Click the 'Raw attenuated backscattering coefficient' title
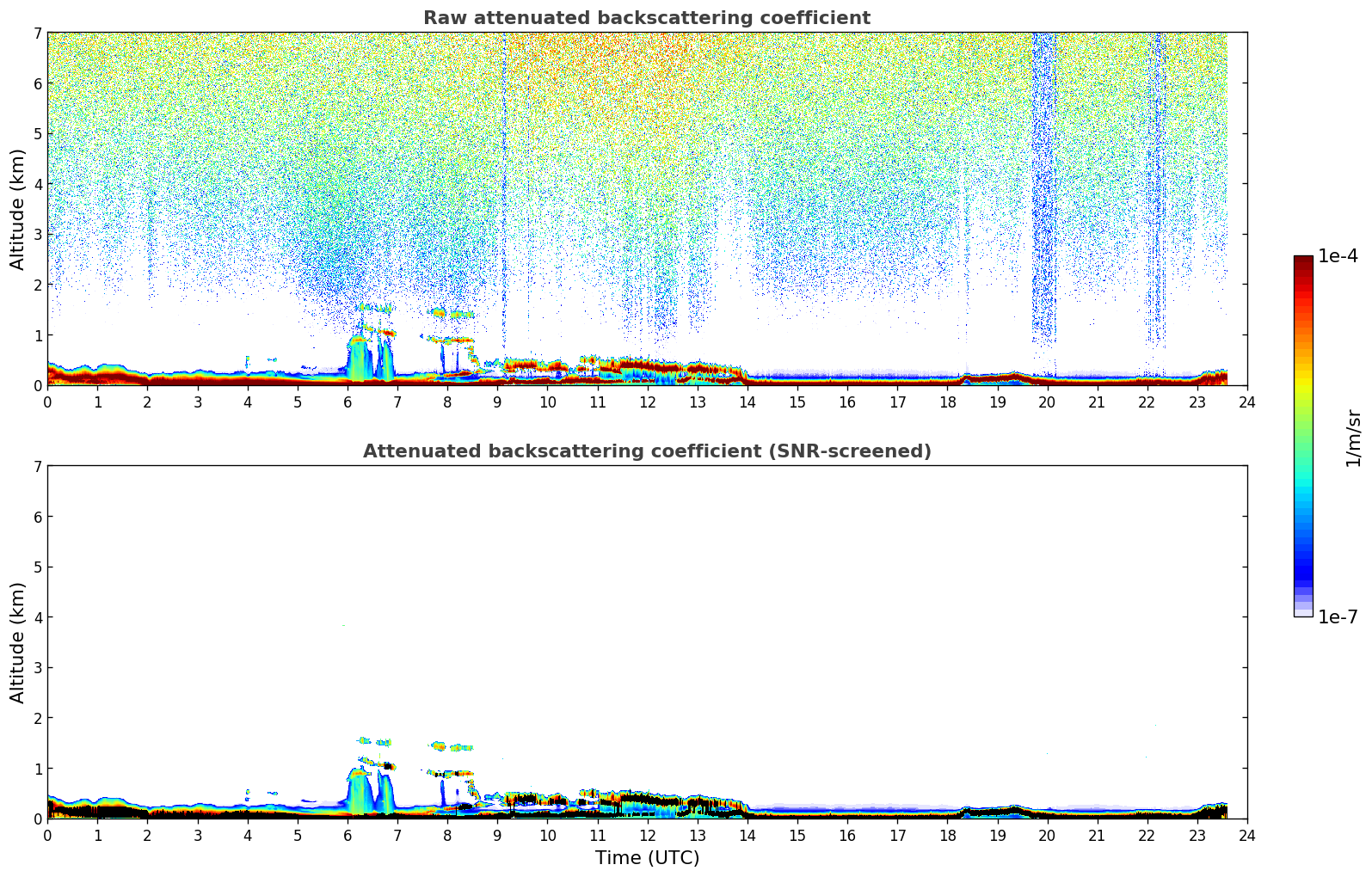Viewport: 1372px width, 877px height. point(647,18)
